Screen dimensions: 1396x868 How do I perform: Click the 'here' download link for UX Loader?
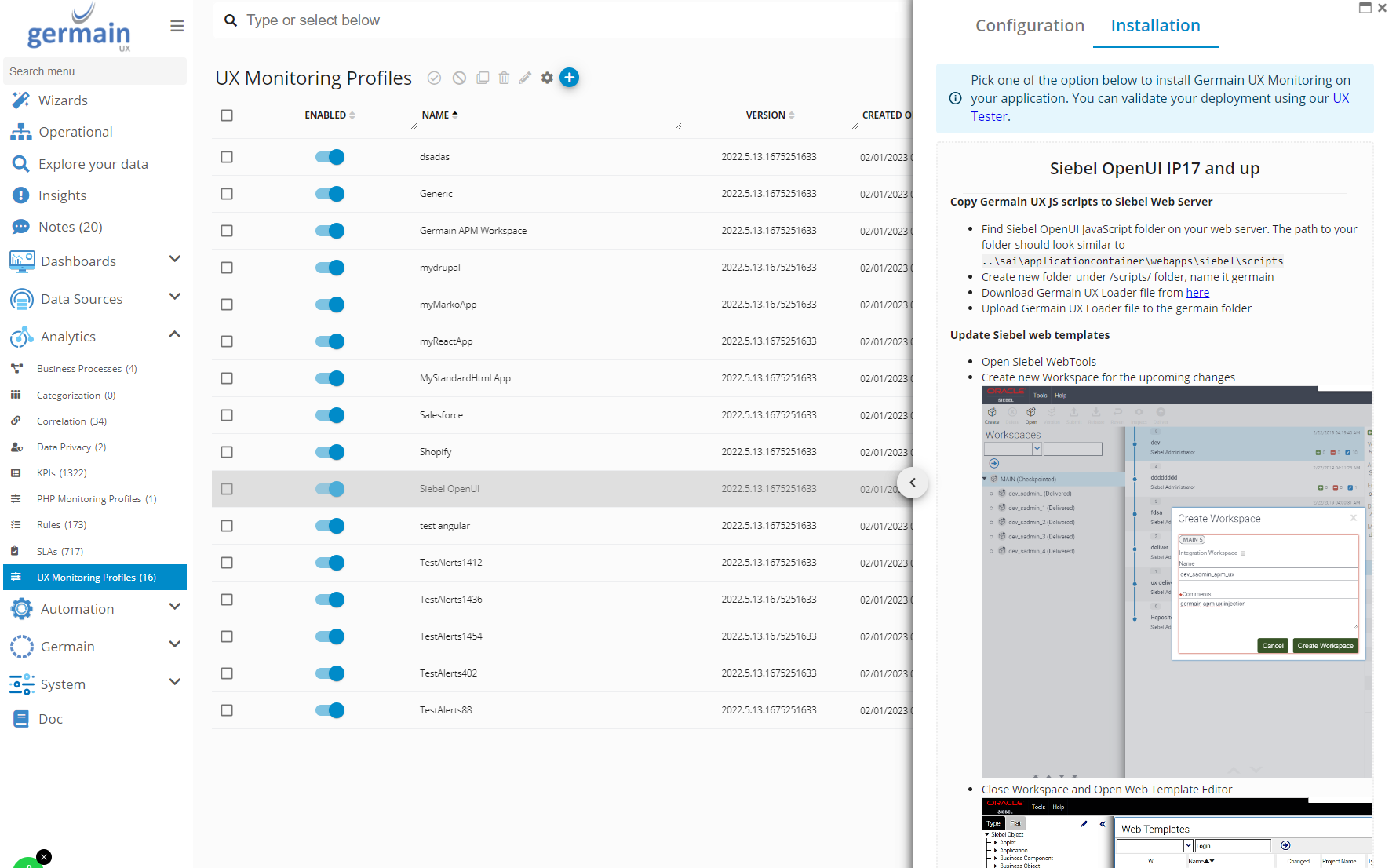tap(1197, 293)
